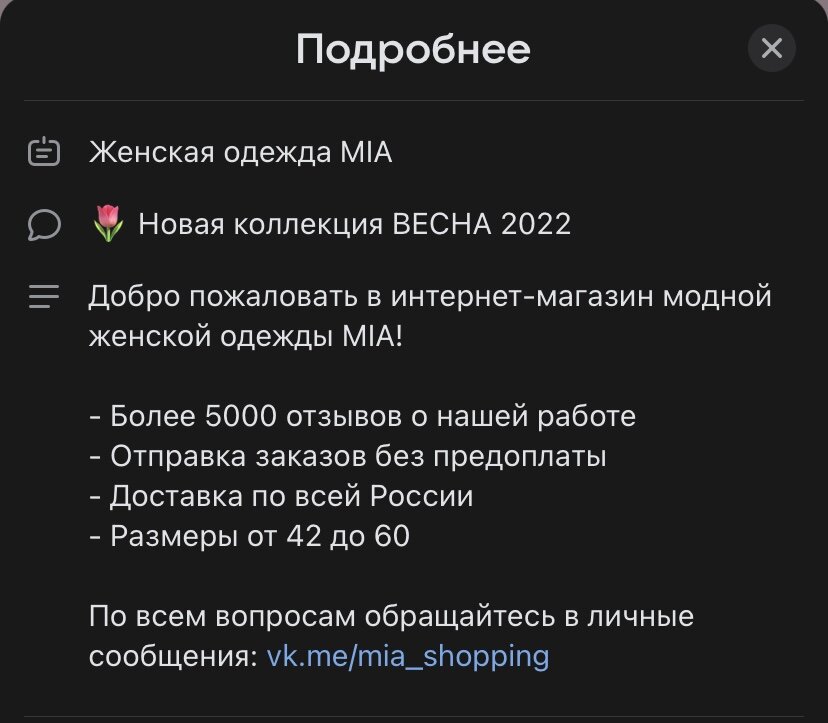This screenshot has height=723, width=828.
Task: Click the Подробнее dialog title
Action: click(x=413, y=47)
